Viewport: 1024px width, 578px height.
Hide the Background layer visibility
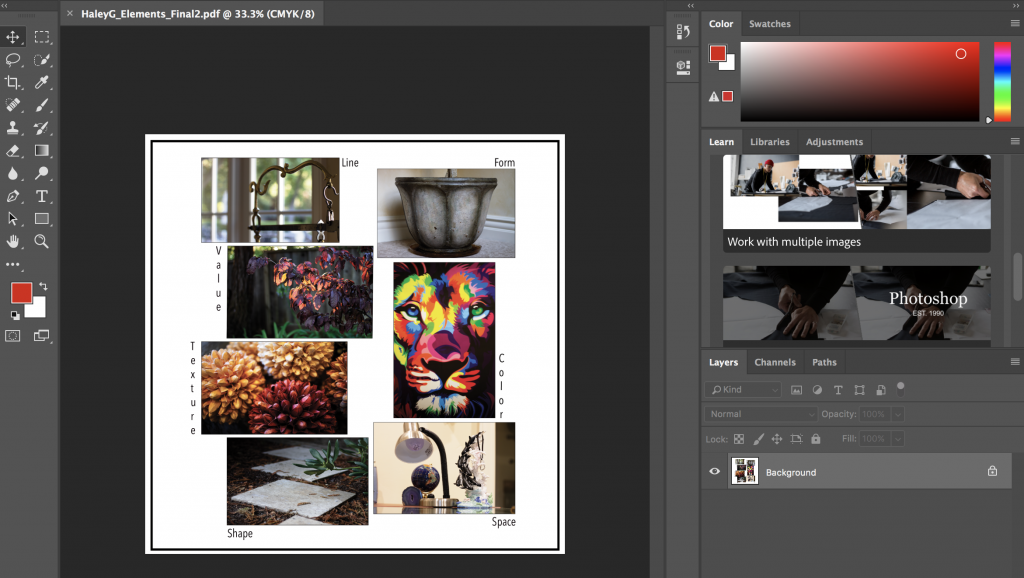[714, 471]
